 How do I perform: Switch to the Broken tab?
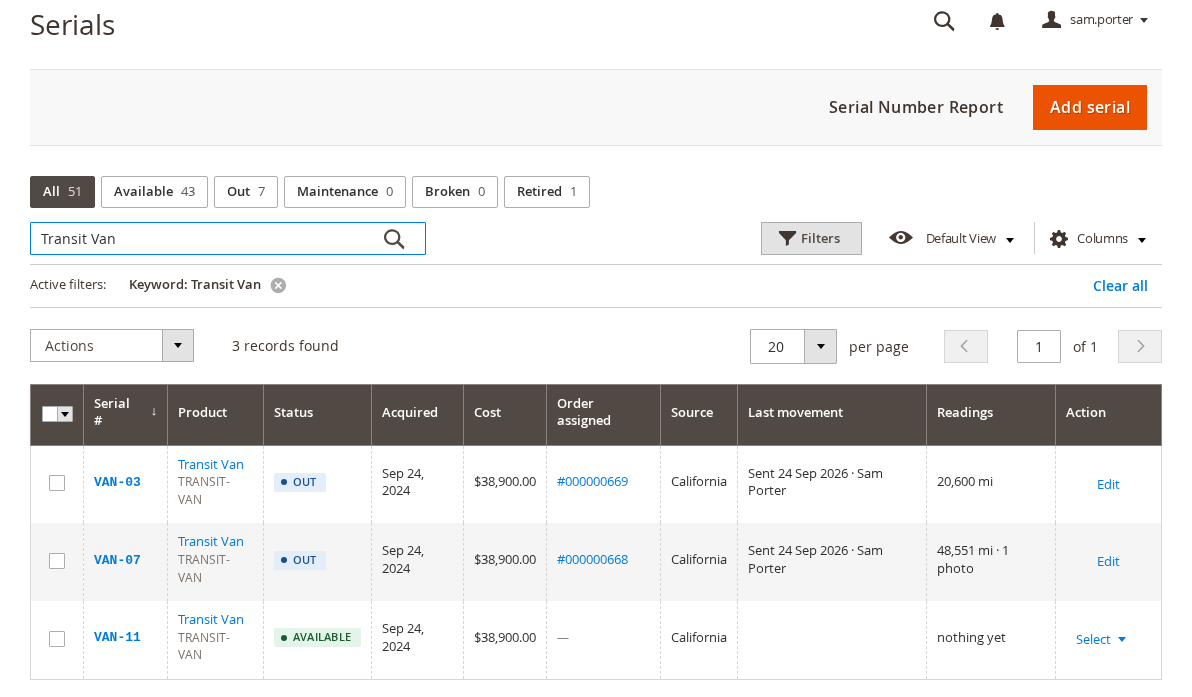[455, 192]
